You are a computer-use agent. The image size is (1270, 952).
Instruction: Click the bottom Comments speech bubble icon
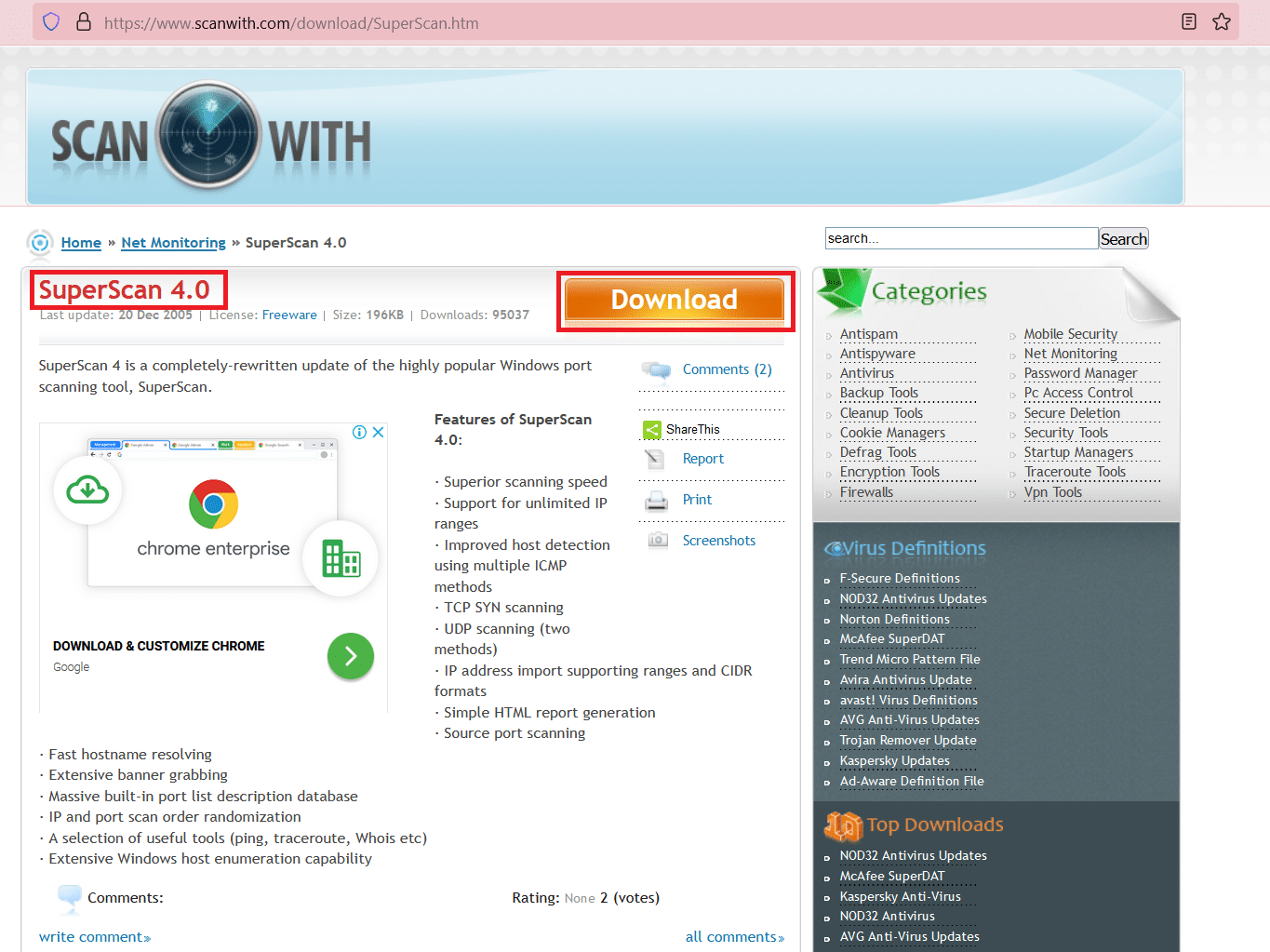coord(70,898)
